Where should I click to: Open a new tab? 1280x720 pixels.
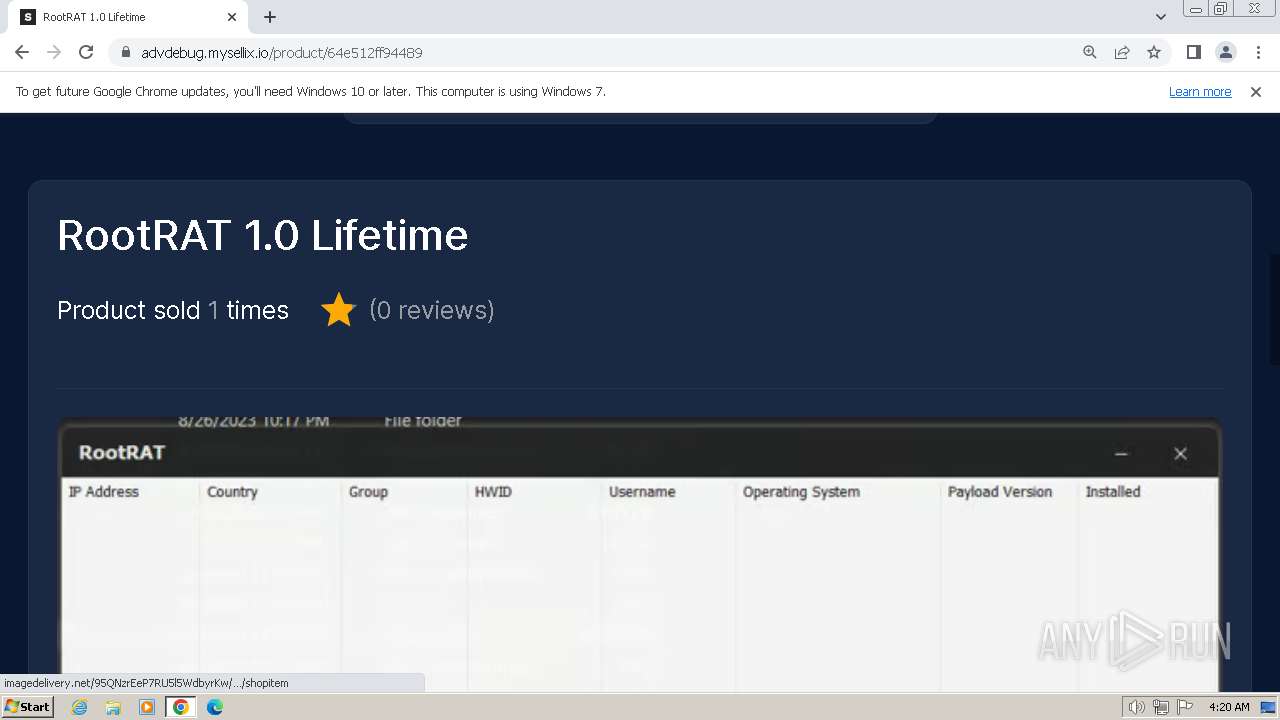point(270,17)
